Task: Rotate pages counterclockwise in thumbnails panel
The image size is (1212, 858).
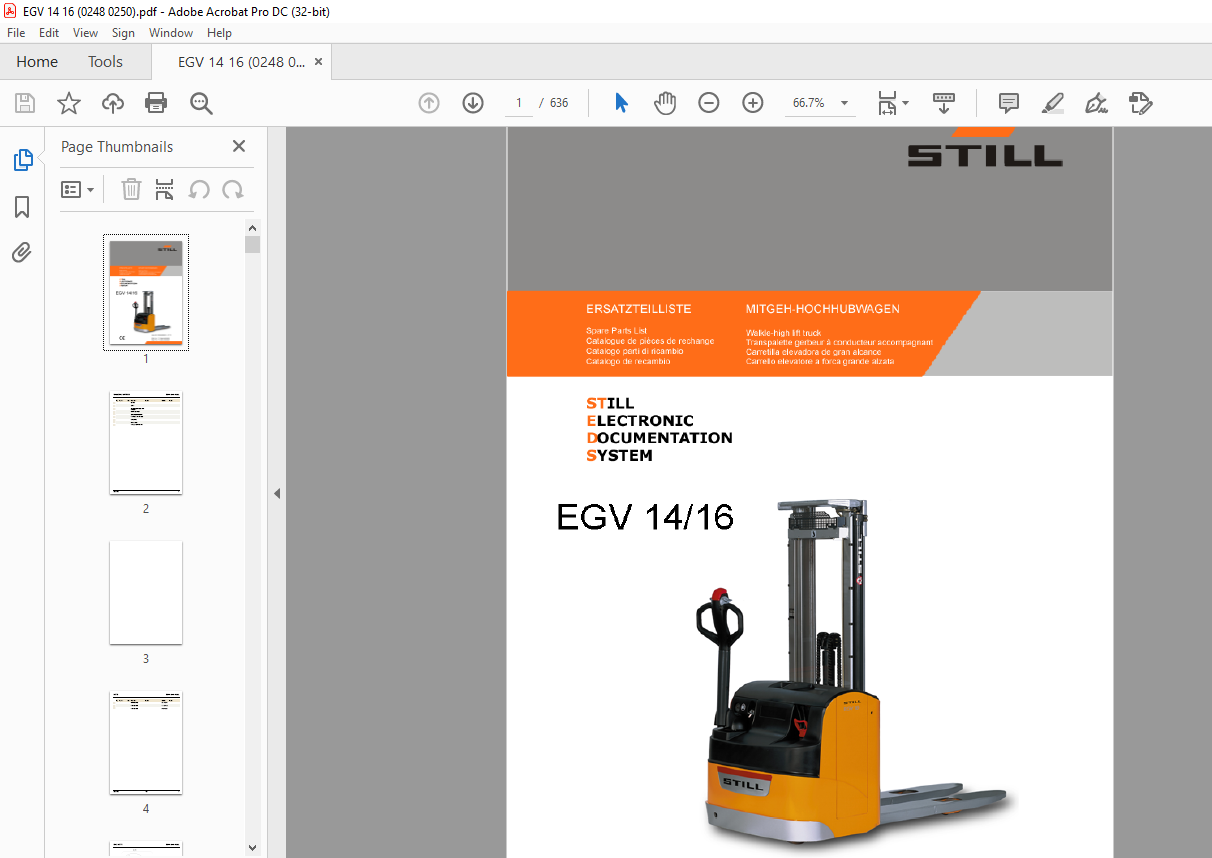Action: pyautogui.click(x=199, y=189)
